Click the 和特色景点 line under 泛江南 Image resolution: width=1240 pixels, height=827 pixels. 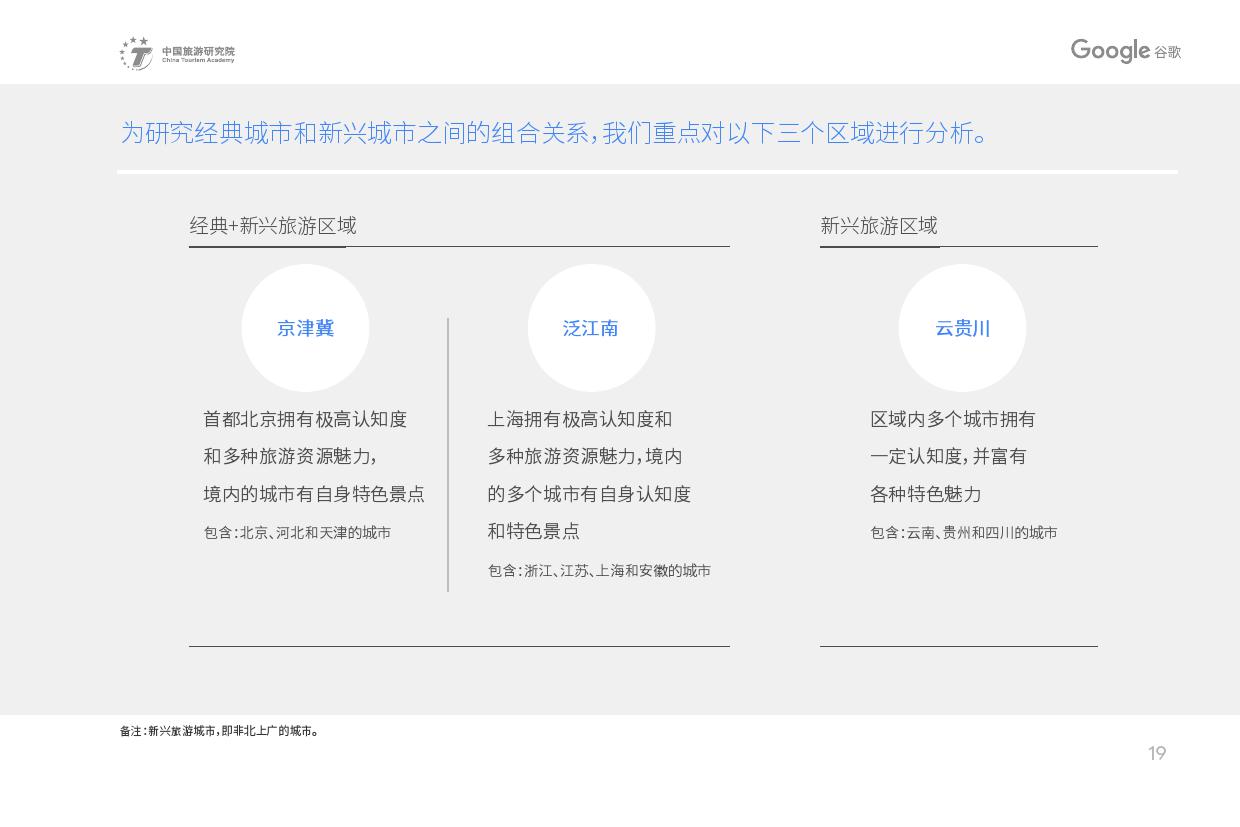pyautogui.click(x=533, y=531)
